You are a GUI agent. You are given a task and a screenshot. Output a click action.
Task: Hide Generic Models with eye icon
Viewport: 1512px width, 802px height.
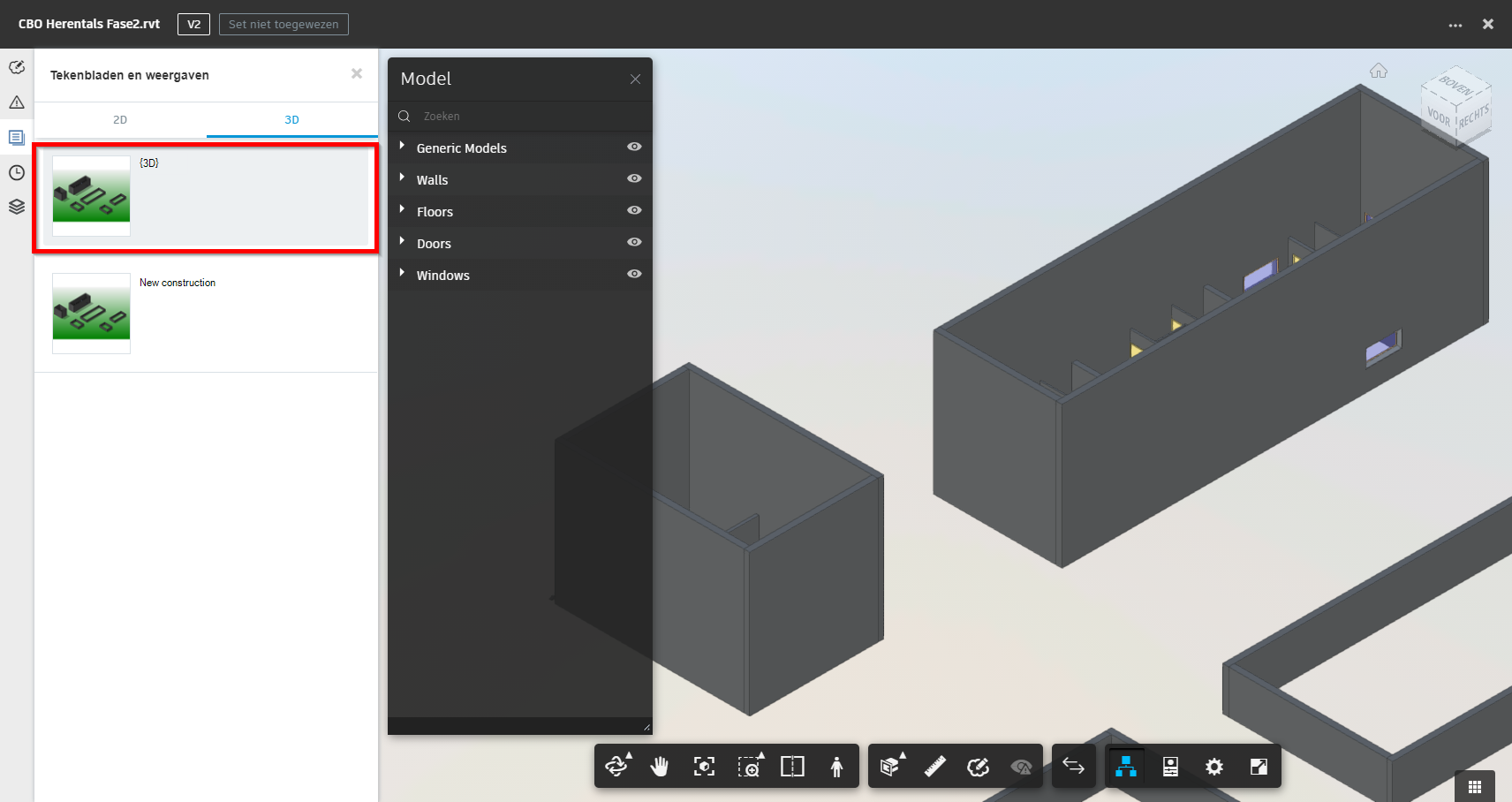(634, 147)
